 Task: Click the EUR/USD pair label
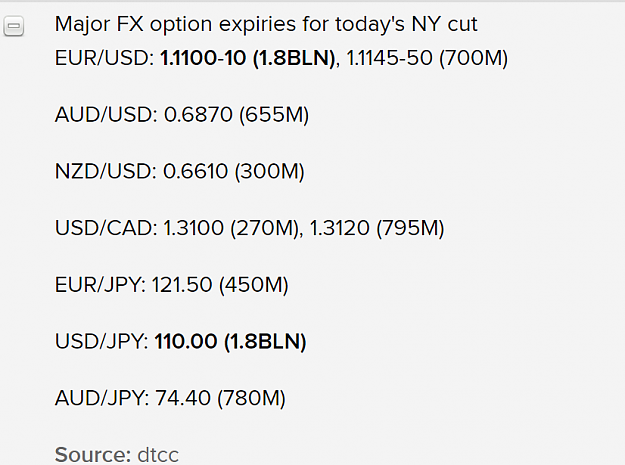click(x=104, y=58)
